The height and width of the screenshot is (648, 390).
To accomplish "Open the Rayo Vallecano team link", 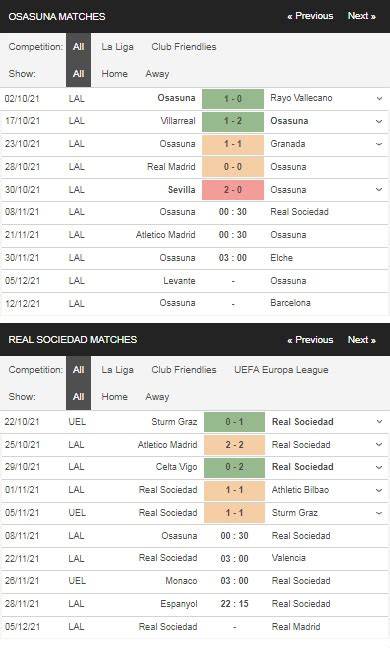I will 301,98.
